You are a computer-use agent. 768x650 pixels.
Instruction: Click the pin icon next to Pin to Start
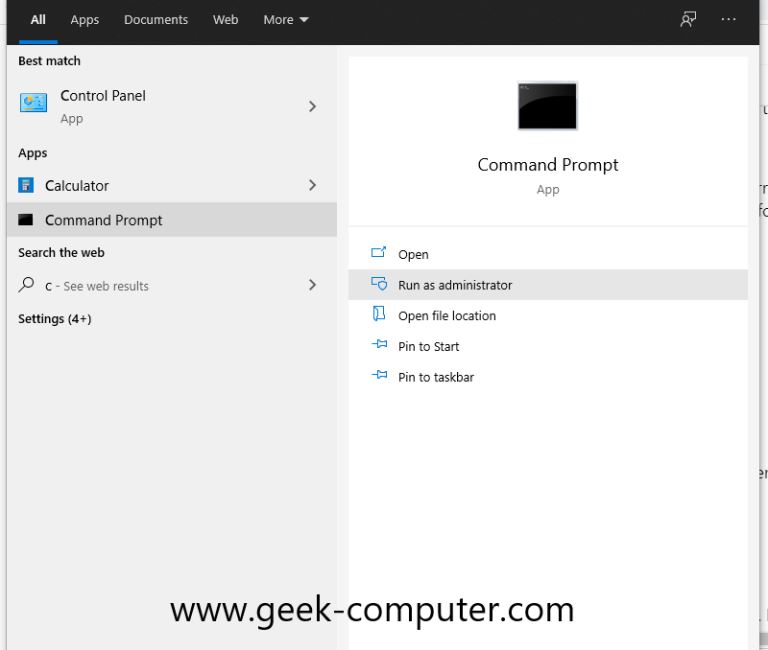point(379,346)
